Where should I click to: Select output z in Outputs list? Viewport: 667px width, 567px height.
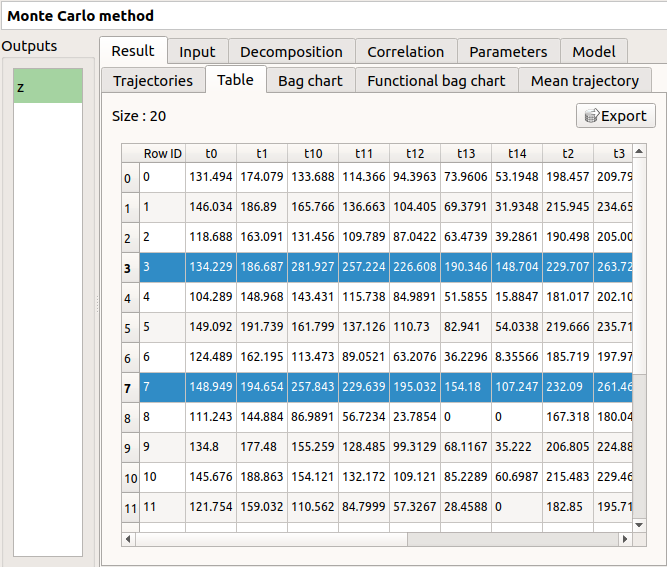pos(48,87)
